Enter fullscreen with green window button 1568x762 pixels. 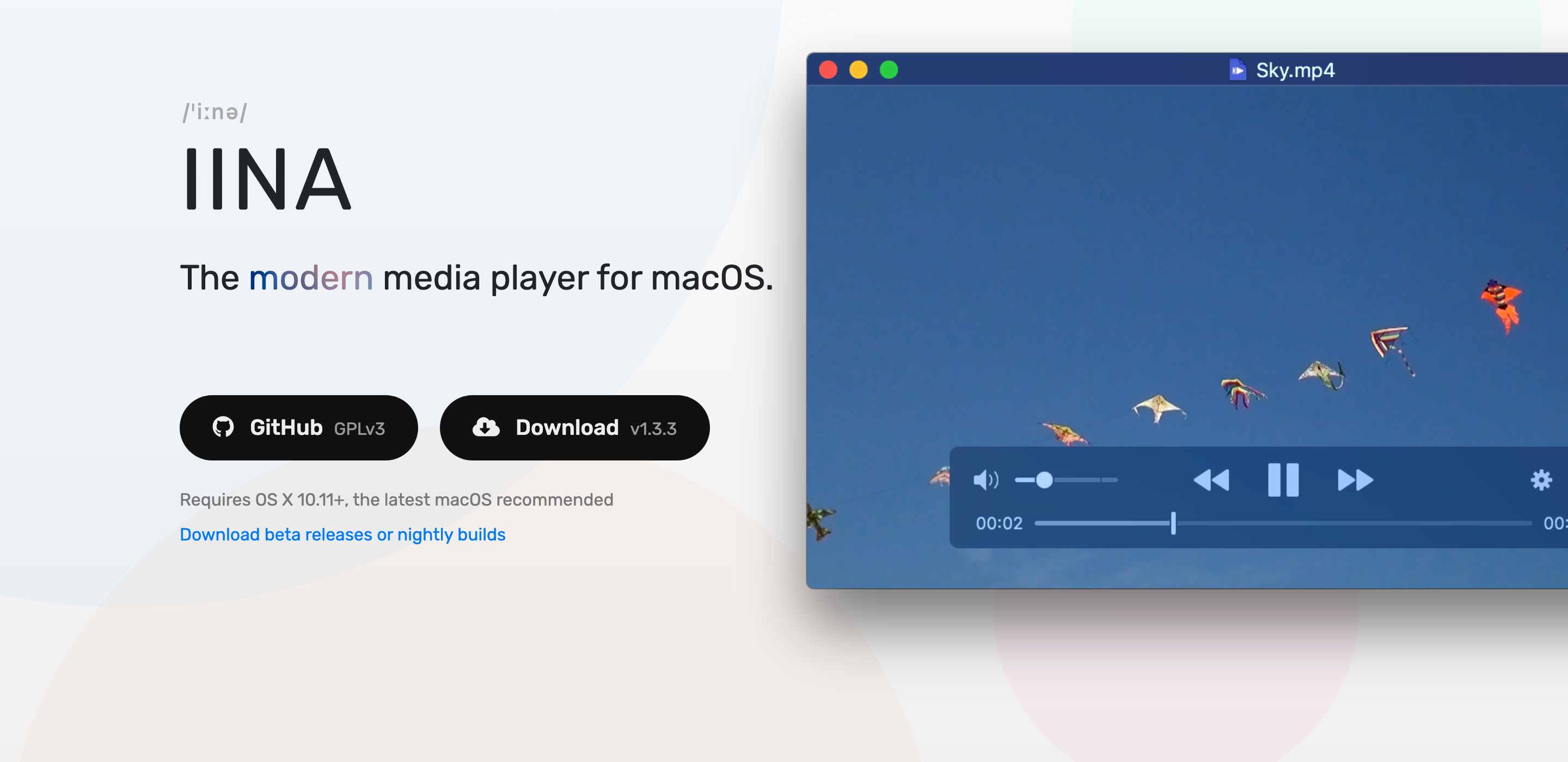(889, 70)
